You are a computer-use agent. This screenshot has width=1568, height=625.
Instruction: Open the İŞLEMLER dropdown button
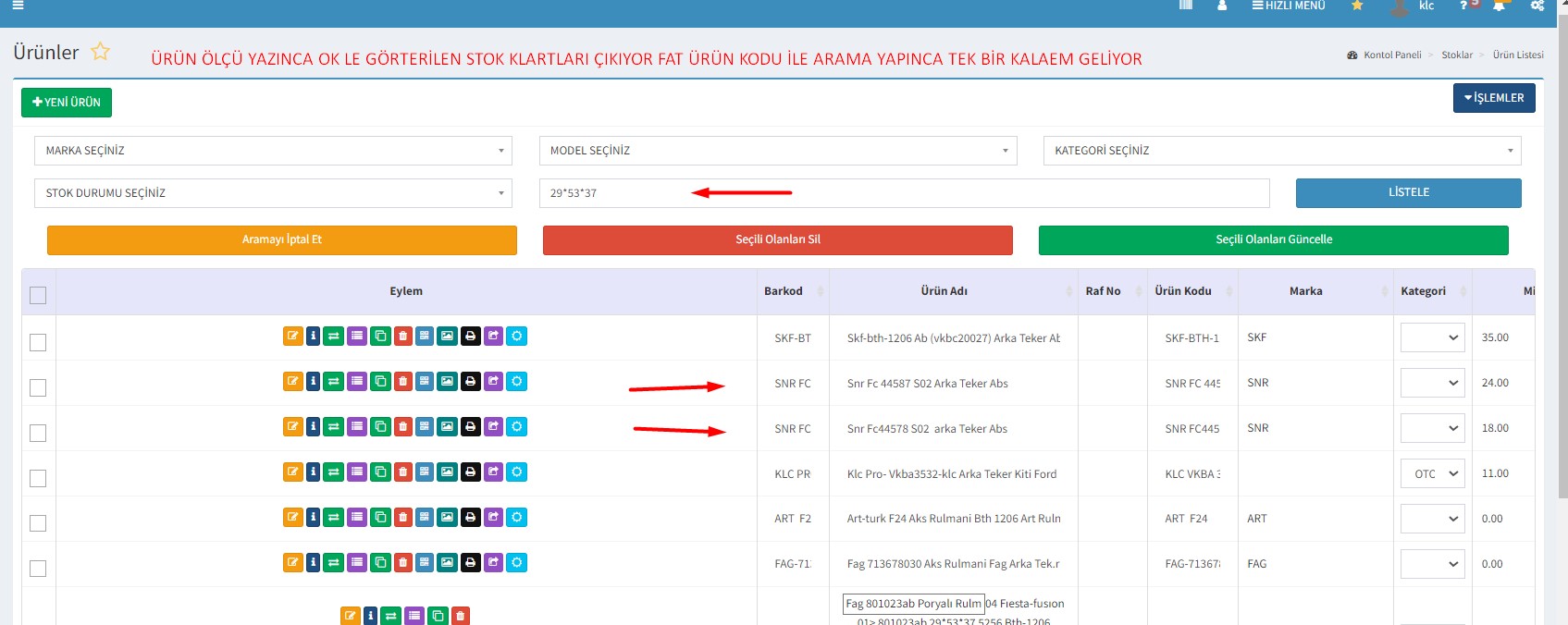click(x=1493, y=98)
